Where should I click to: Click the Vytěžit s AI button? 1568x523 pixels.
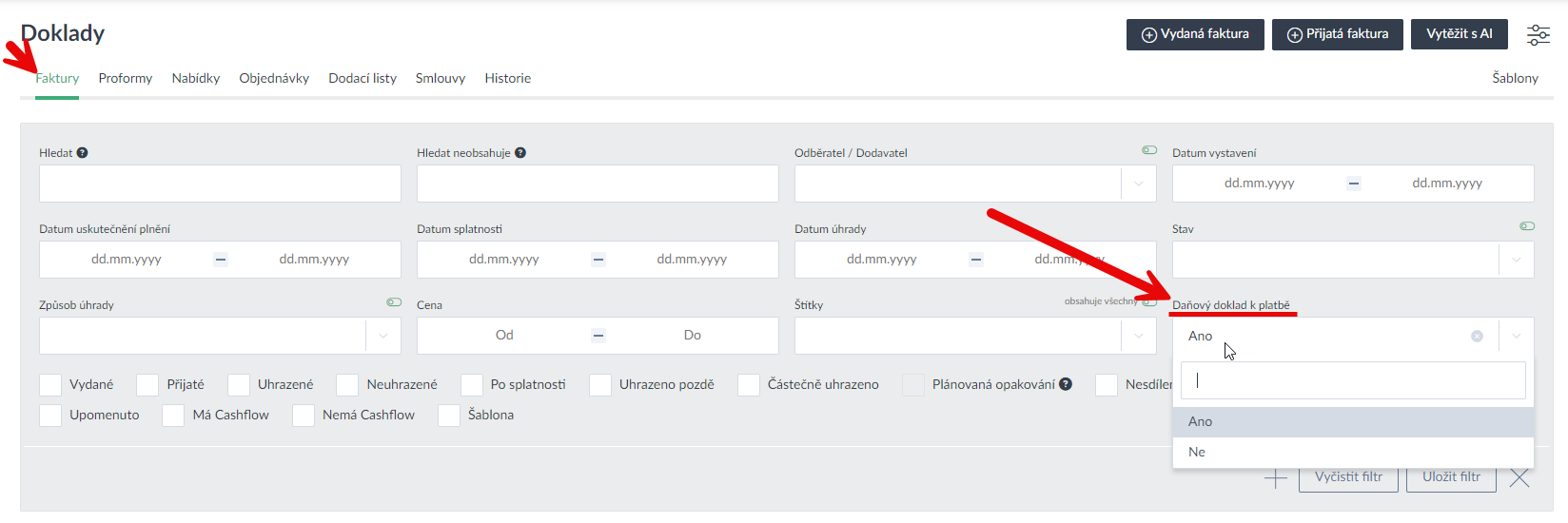click(1459, 34)
